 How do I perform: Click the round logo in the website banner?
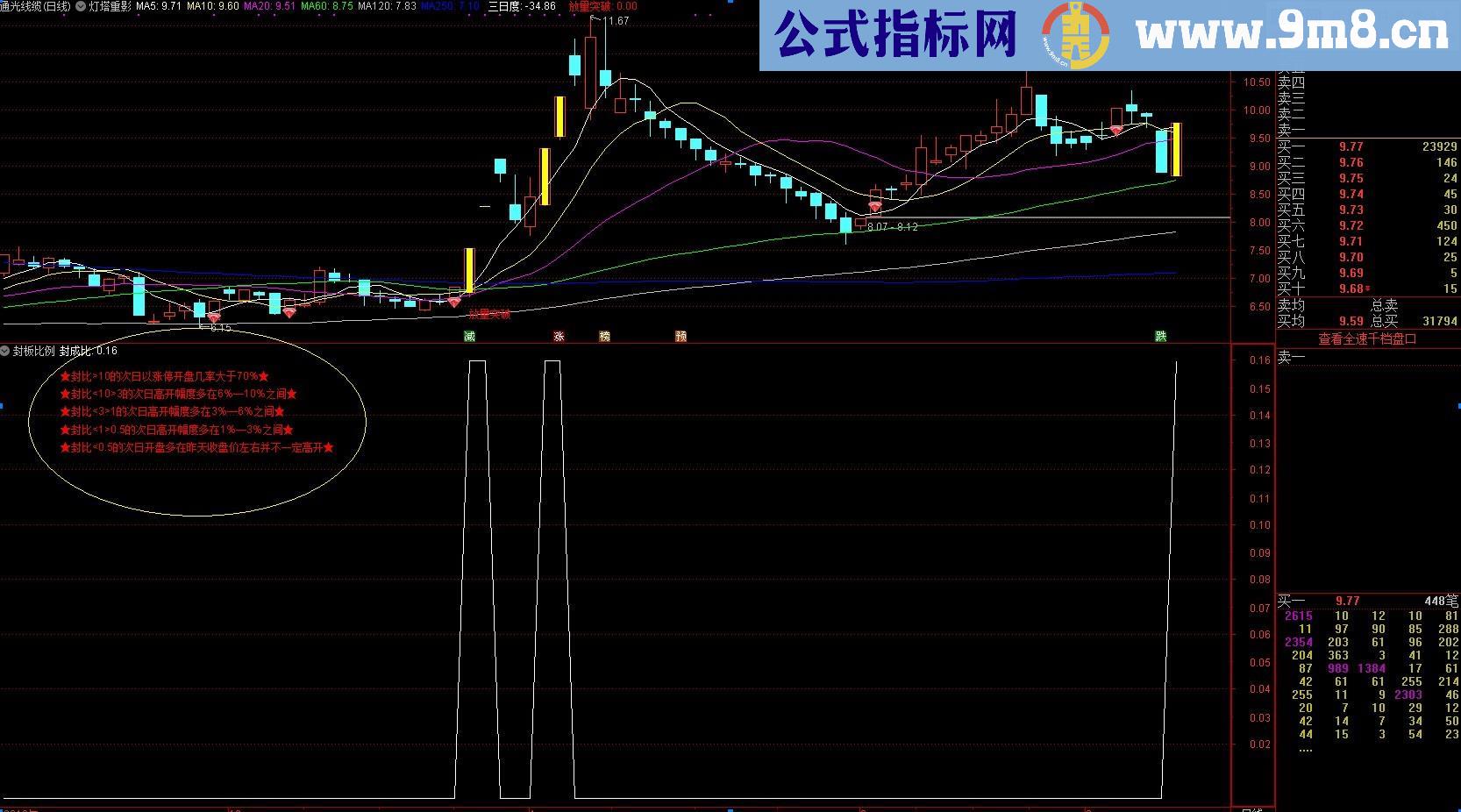pos(1075,36)
